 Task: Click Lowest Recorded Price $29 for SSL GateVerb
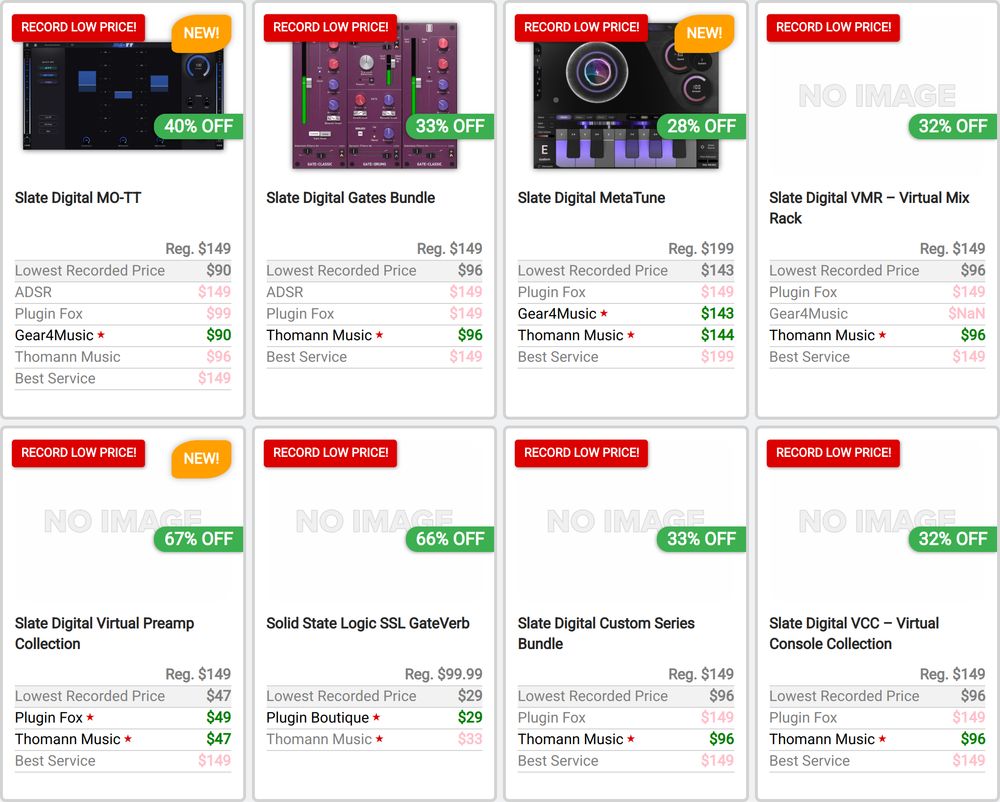pyautogui.click(x=374, y=696)
